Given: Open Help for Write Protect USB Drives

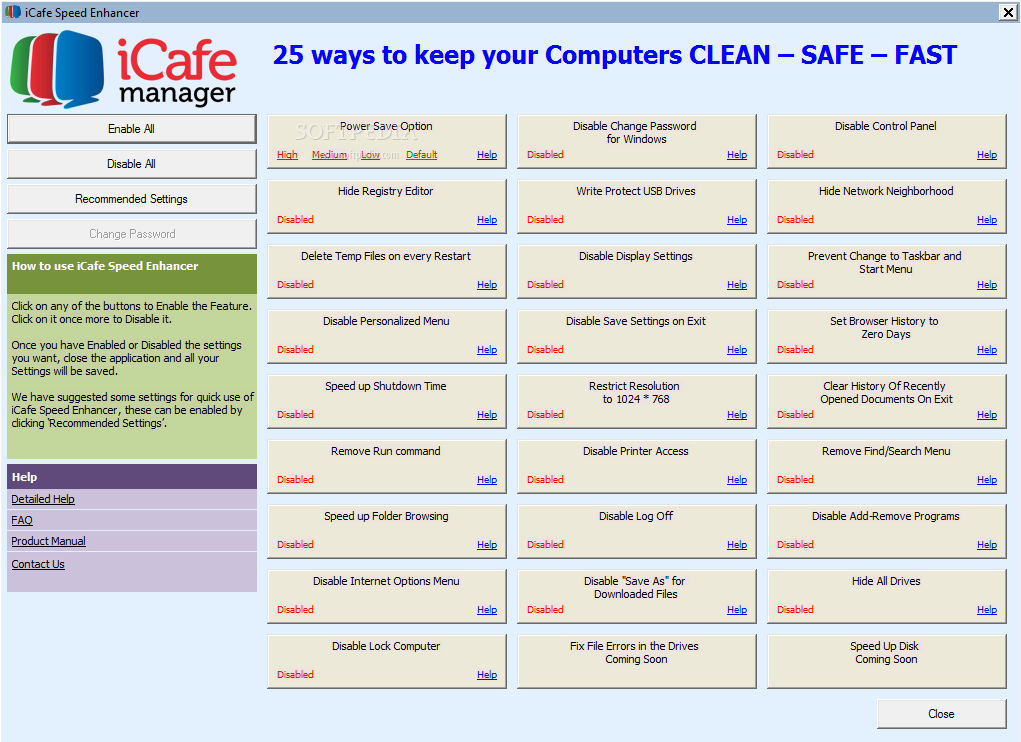Looking at the screenshot, I should tap(737, 220).
